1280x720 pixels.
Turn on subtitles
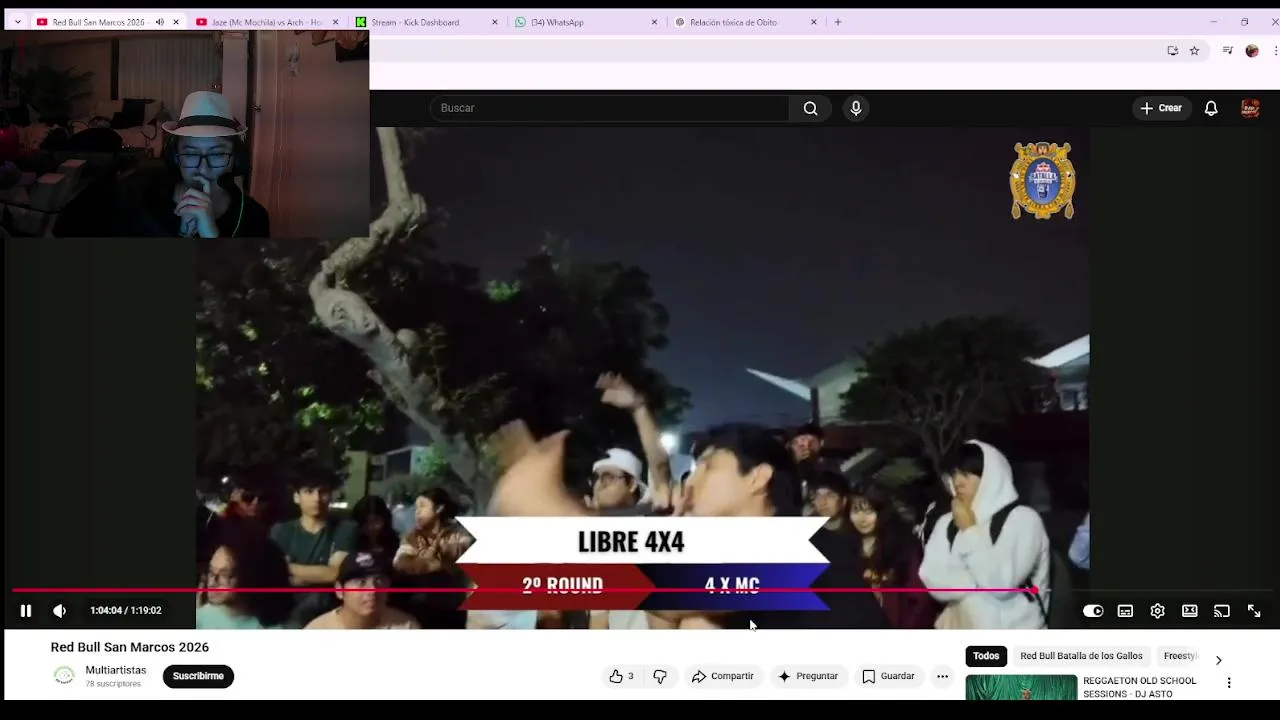tap(1125, 611)
